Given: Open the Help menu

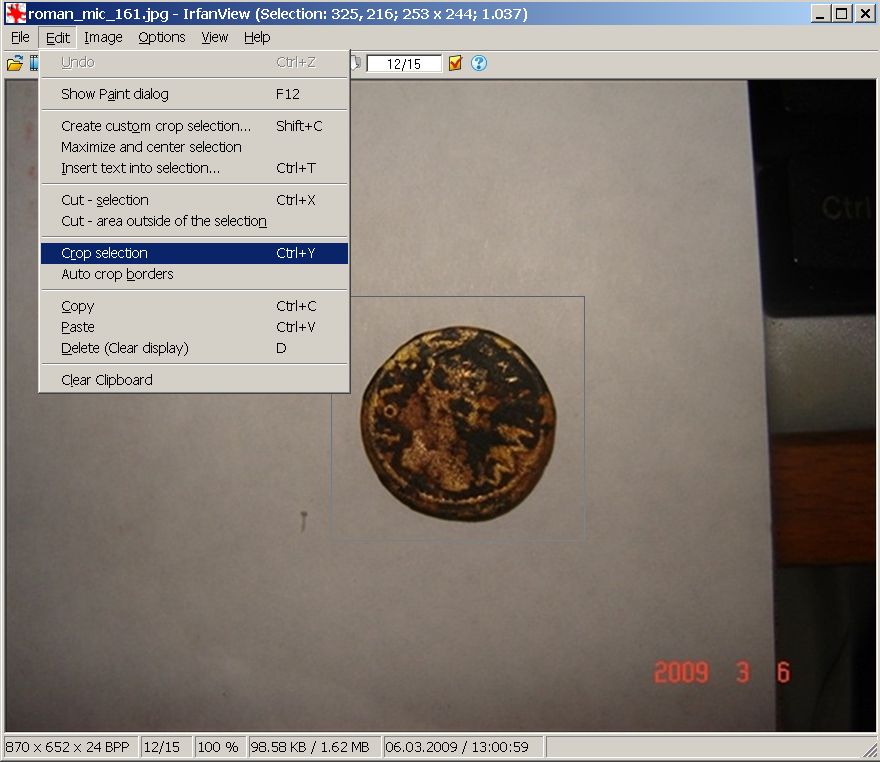Looking at the screenshot, I should click(x=257, y=37).
